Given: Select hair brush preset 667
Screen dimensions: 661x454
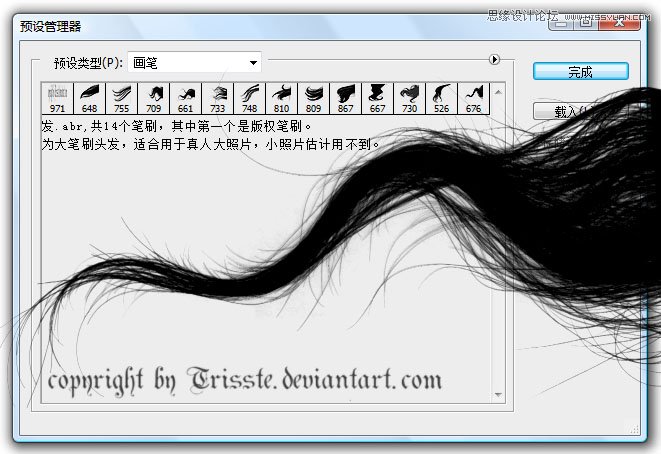Looking at the screenshot, I should pos(378,98).
